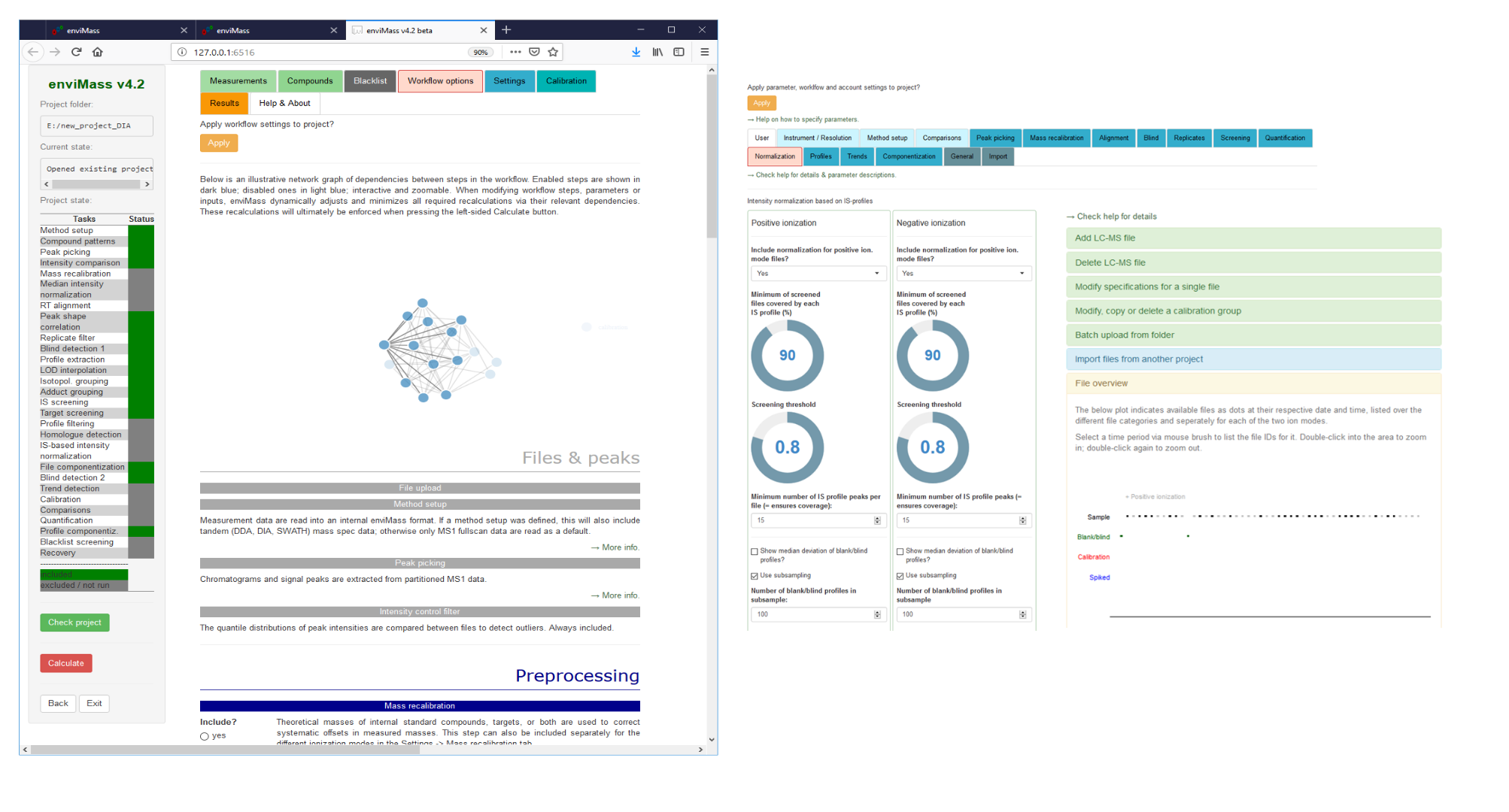Click positive subsample profiles number field

coord(817,614)
